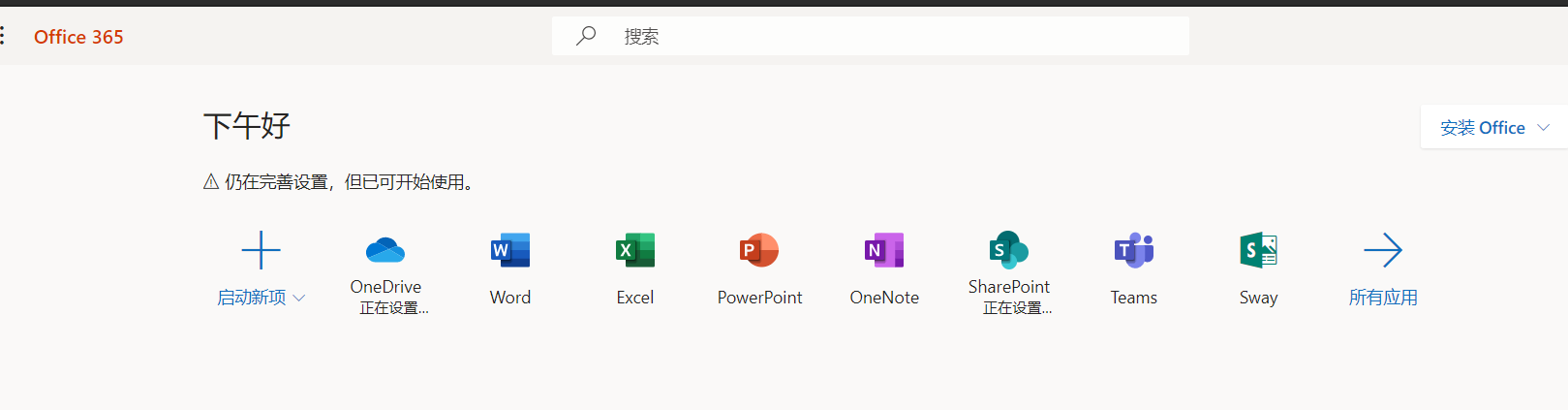The height and width of the screenshot is (410, 1568).
Task: Click the 仍在完善设置 status message text
Action: tap(349, 182)
